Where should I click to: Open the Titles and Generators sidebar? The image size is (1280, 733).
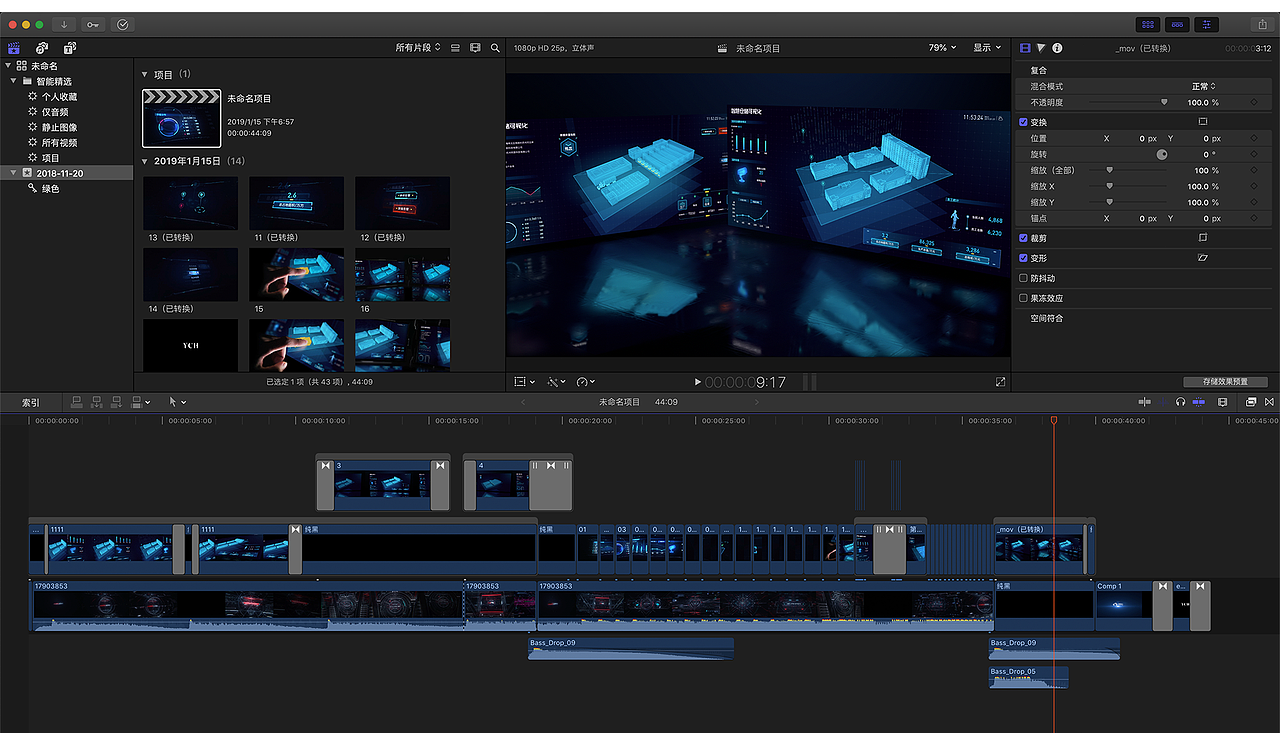(x=70, y=48)
